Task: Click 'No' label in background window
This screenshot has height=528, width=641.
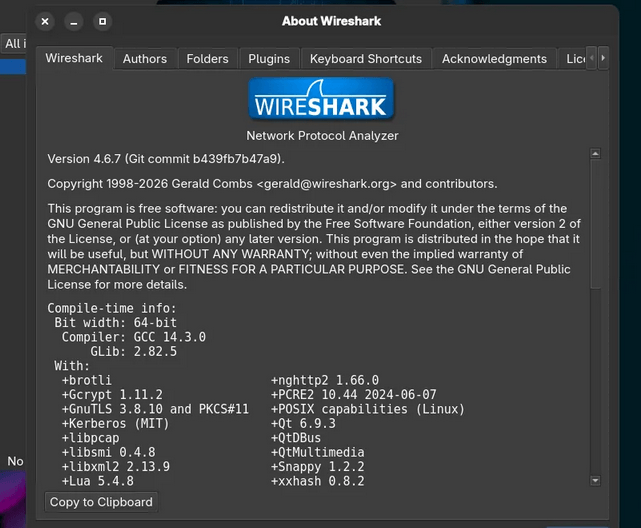Action: 16,461
